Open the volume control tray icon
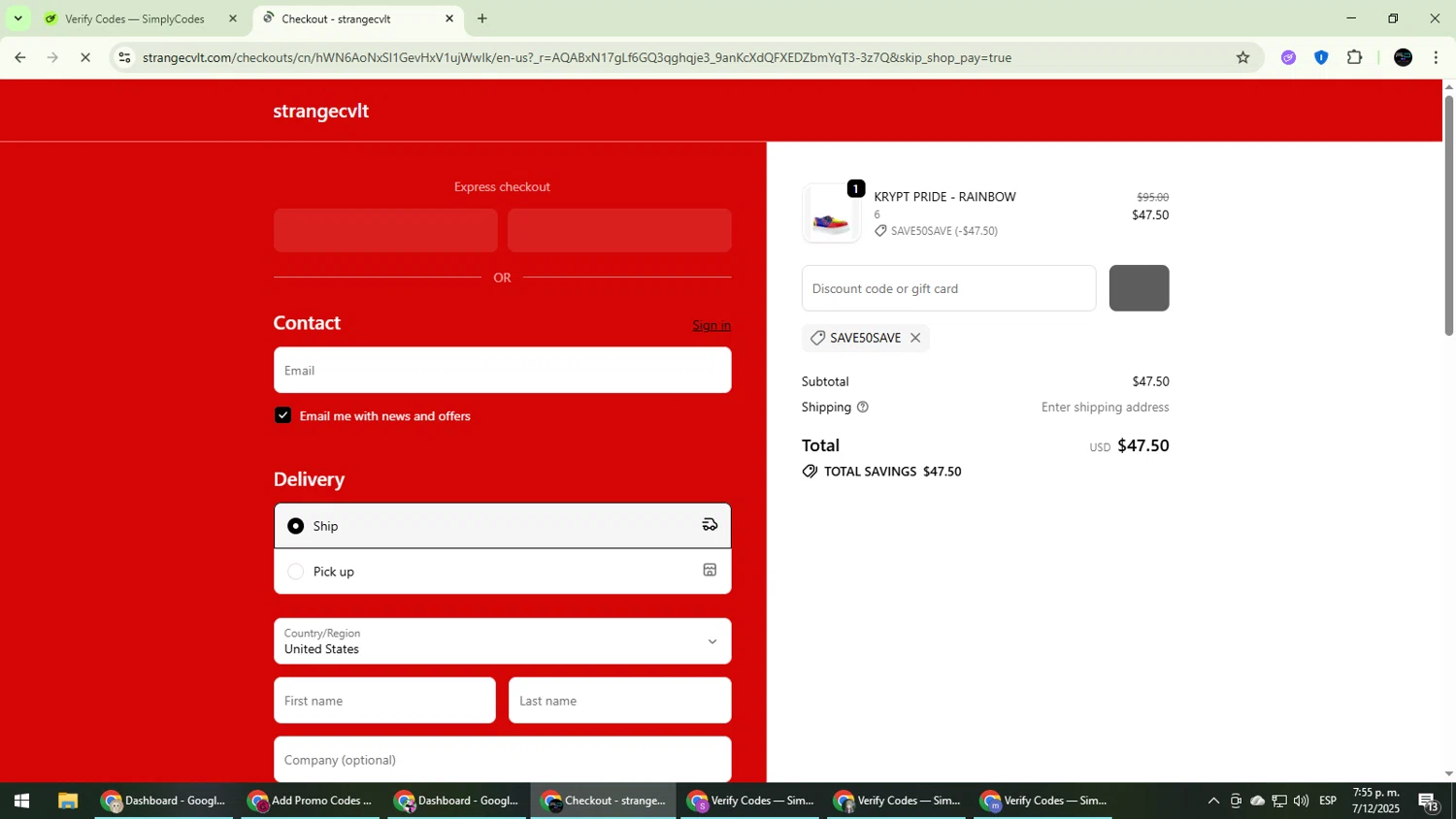Image resolution: width=1456 pixels, height=819 pixels. click(1301, 802)
